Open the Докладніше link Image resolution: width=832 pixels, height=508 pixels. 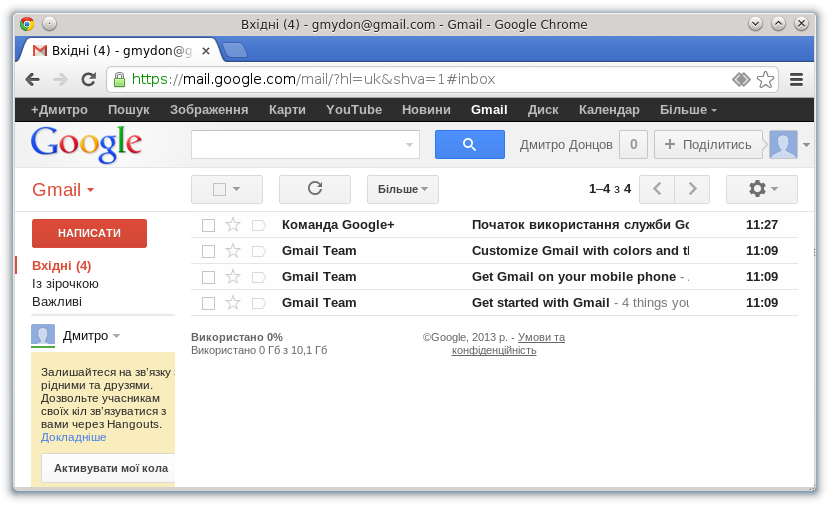pyautogui.click(x=74, y=437)
